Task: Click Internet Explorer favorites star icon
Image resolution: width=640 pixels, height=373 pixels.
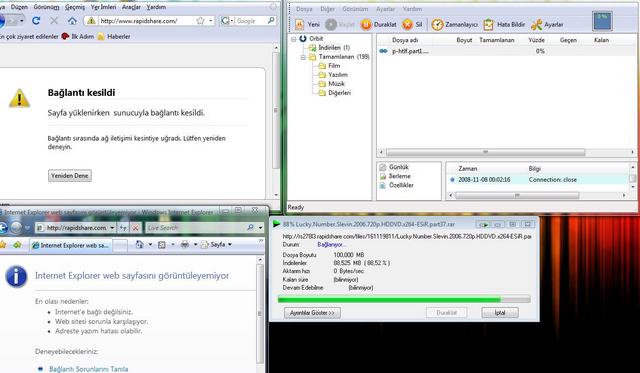Action: tap(3, 244)
